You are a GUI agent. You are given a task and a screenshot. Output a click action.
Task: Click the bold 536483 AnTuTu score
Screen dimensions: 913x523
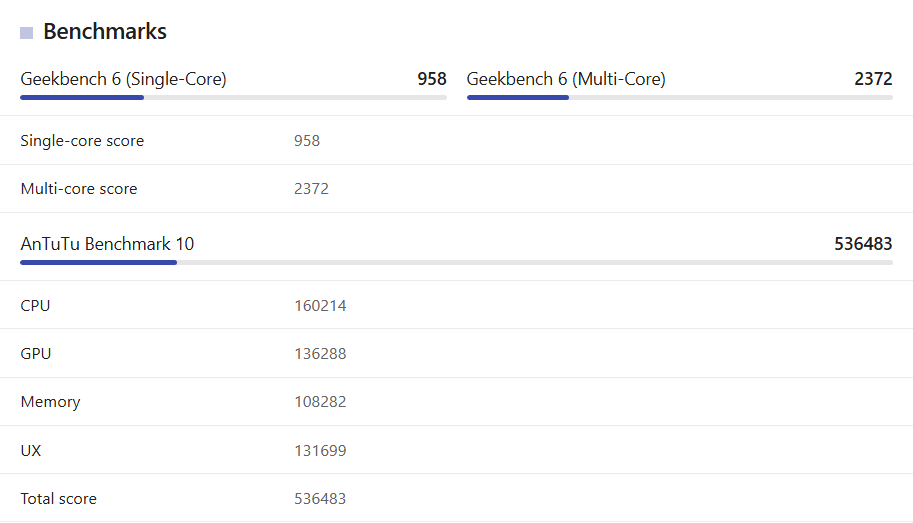[x=863, y=244]
